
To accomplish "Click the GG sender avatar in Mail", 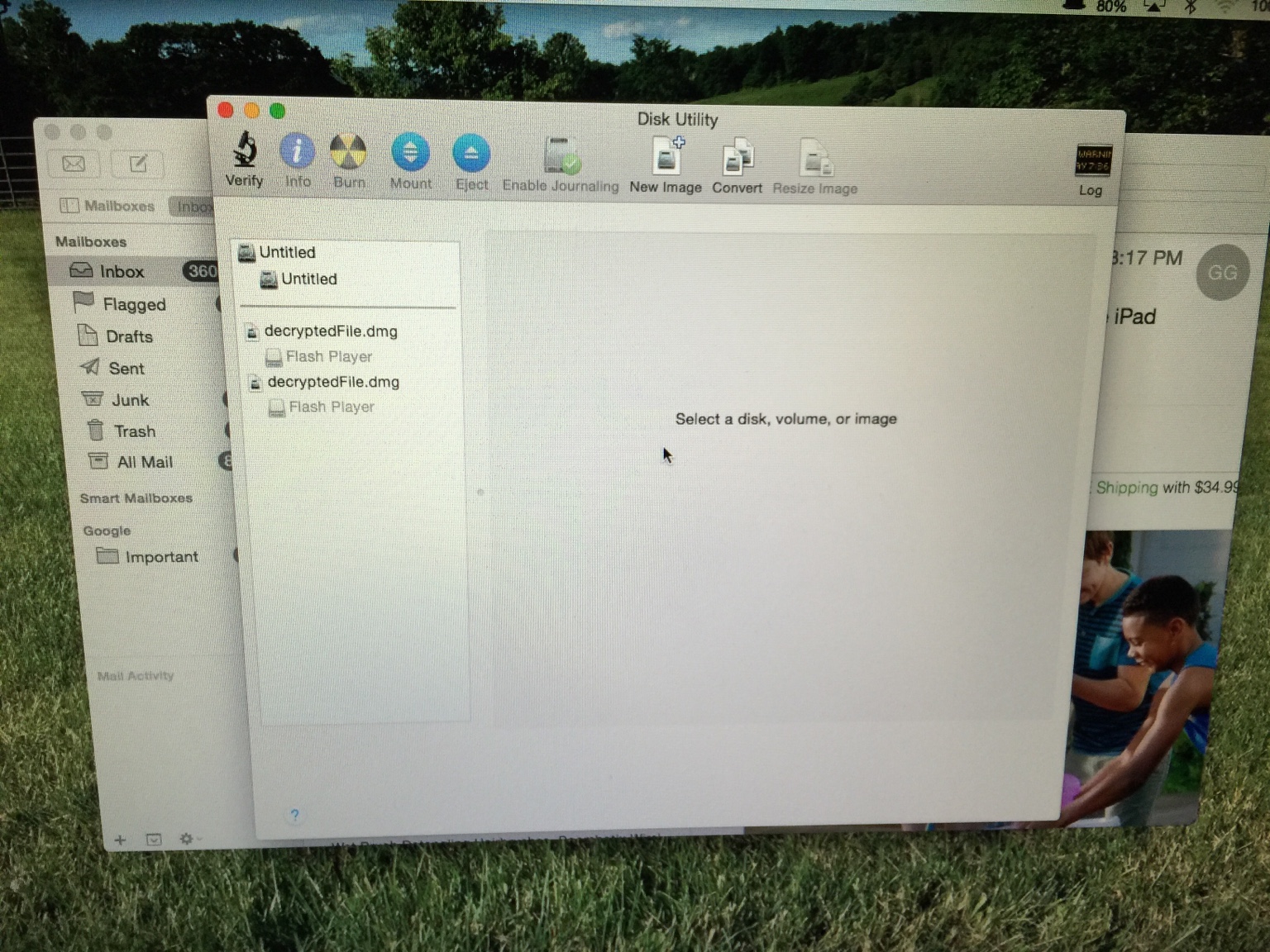I will 1222,273.
